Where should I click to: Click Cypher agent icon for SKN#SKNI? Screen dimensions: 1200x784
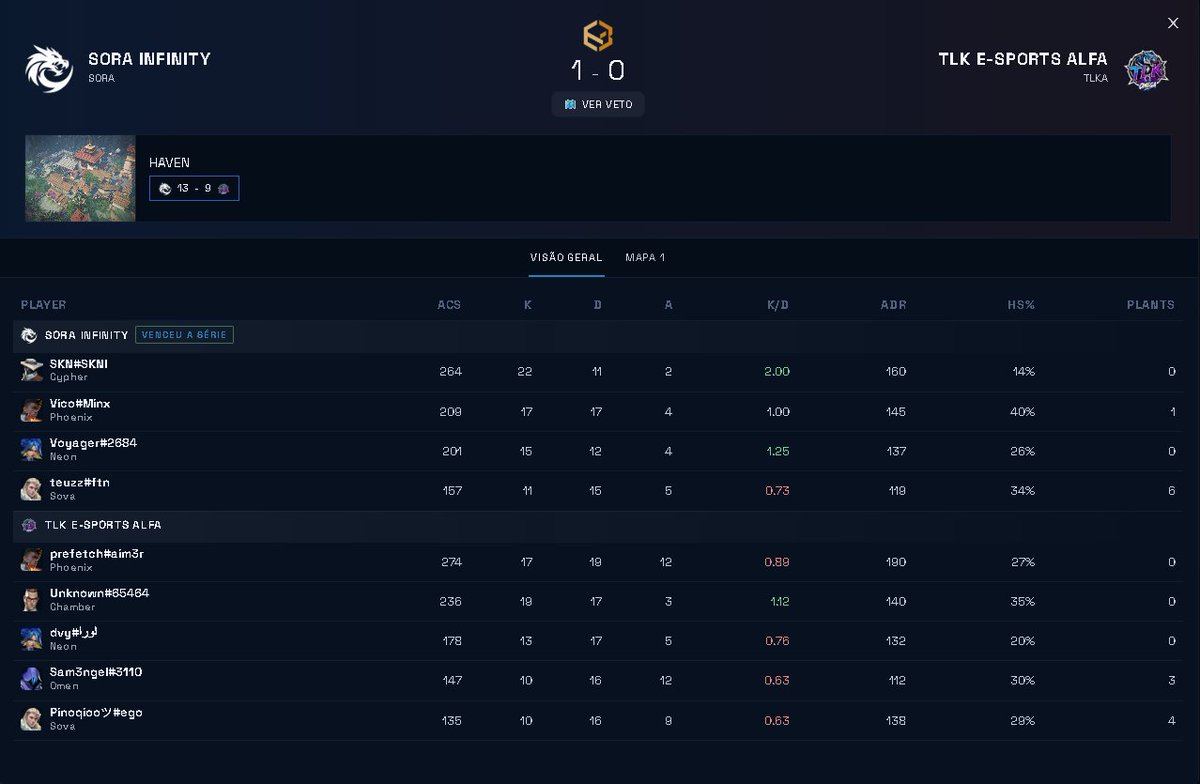click(x=32, y=371)
